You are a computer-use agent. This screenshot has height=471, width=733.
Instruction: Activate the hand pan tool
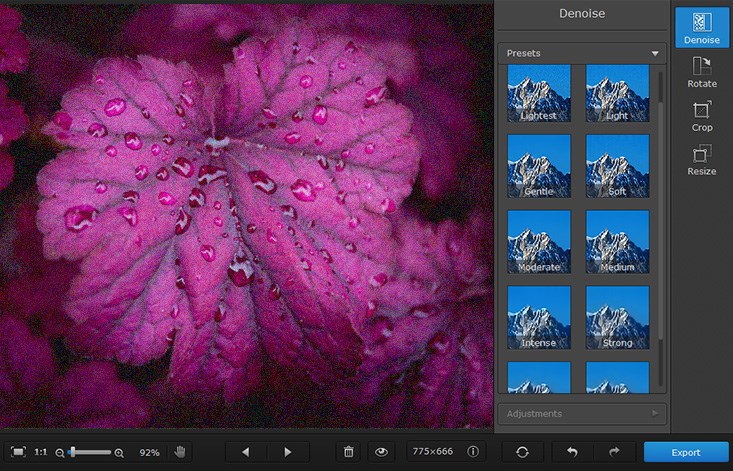pyautogui.click(x=180, y=452)
